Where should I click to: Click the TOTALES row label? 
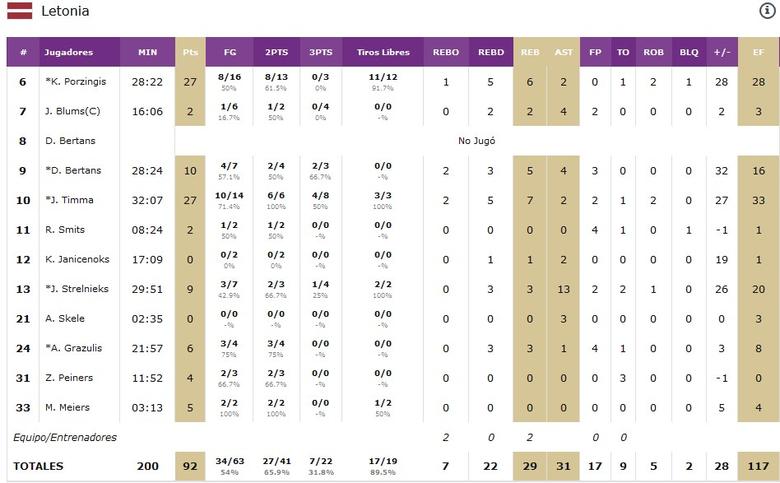click(x=38, y=466)
